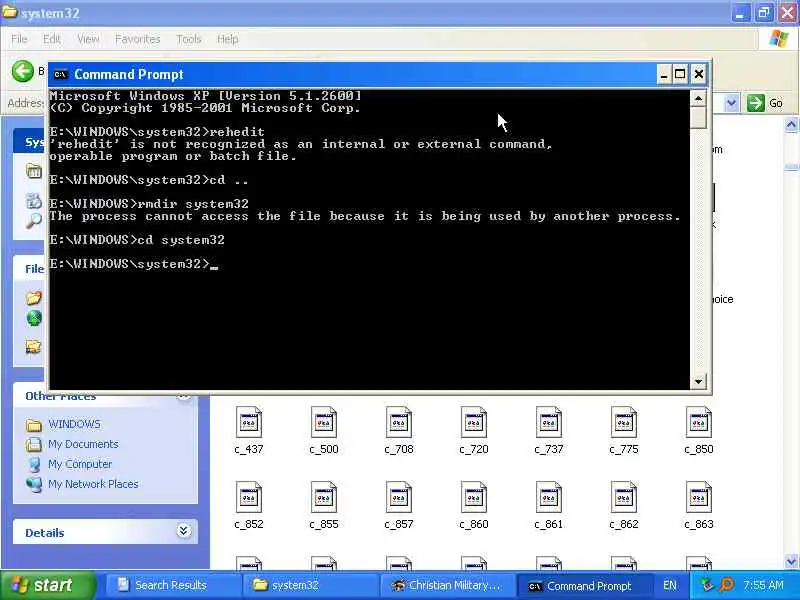
Task: Click the Go button beside address bar
Action: (765, 103)
